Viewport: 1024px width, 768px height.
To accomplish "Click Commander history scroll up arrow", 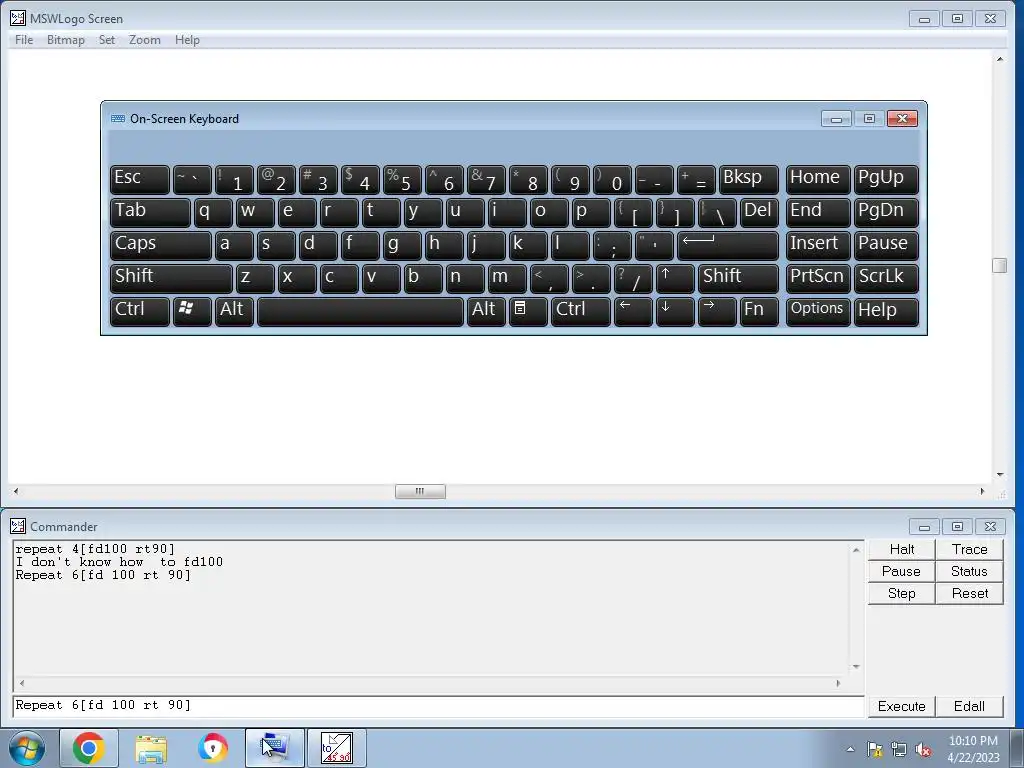I will (856, 551).
